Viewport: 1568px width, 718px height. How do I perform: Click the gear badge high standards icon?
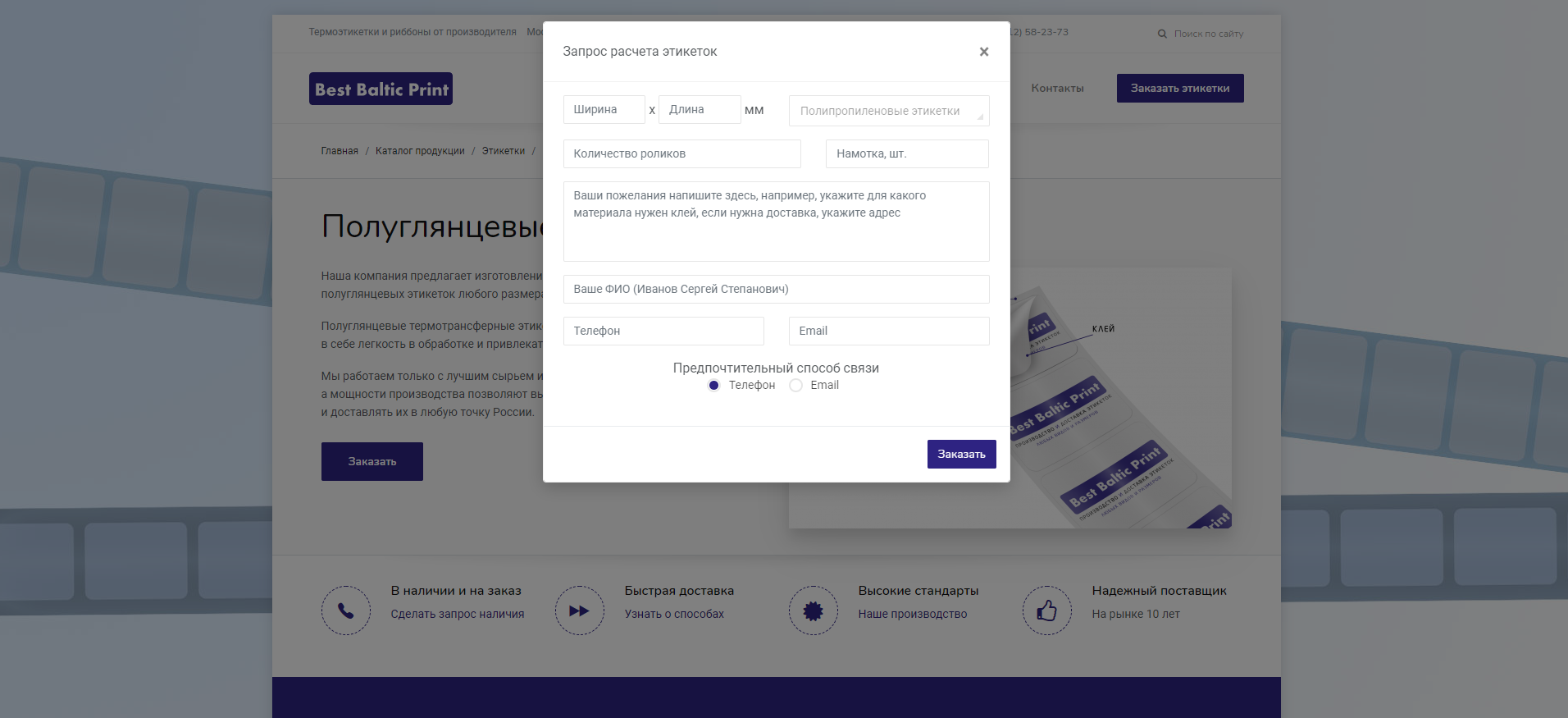[813, 611]
